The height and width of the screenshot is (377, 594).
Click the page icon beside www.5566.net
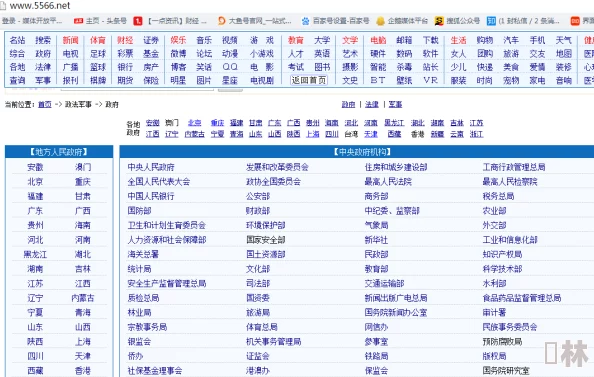pos(3,5)
